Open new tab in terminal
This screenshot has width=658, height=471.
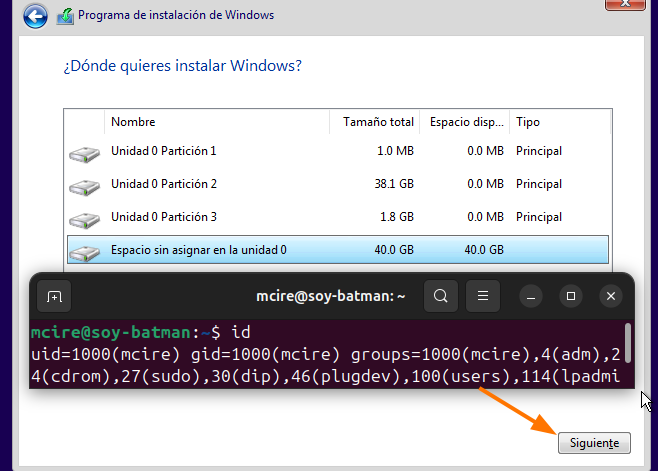click(x=54, y=296)
